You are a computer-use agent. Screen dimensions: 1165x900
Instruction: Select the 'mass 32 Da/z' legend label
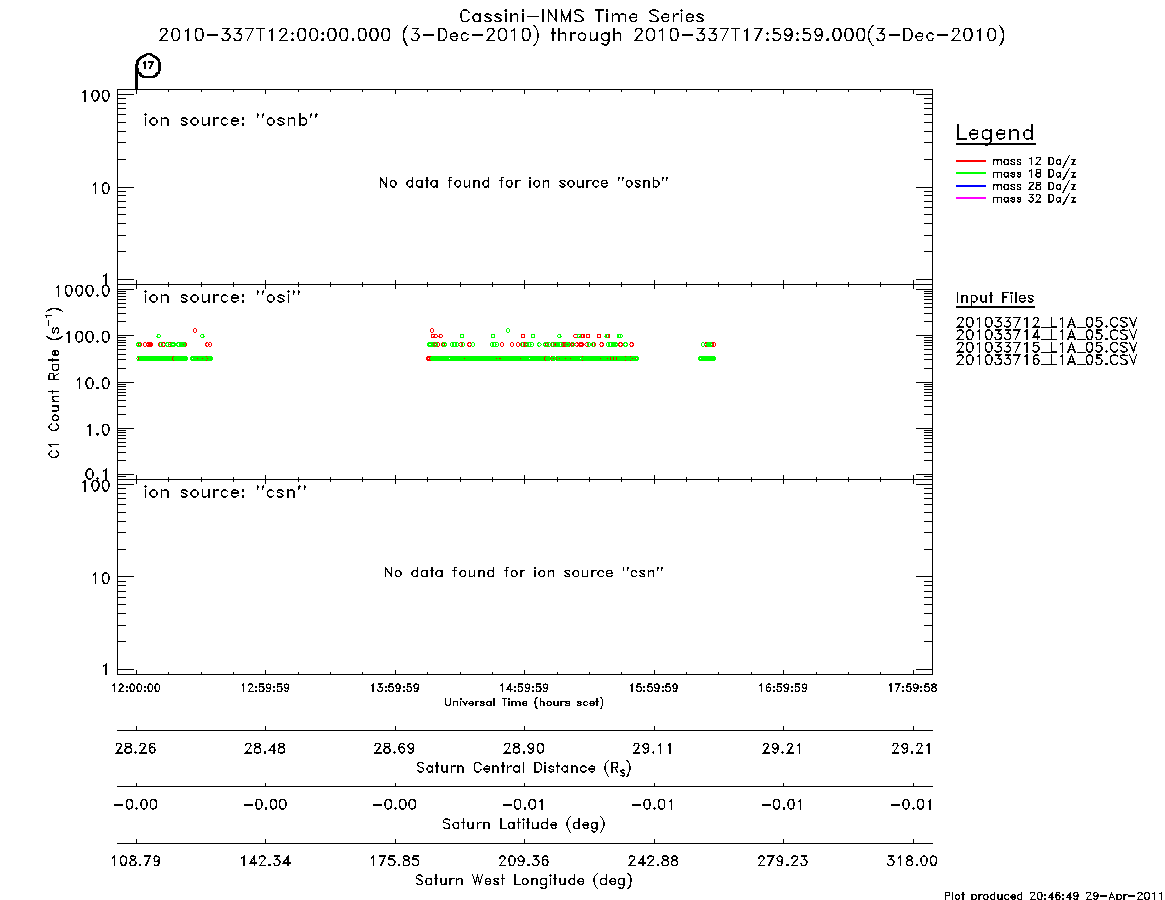(x=1034, y=199)
